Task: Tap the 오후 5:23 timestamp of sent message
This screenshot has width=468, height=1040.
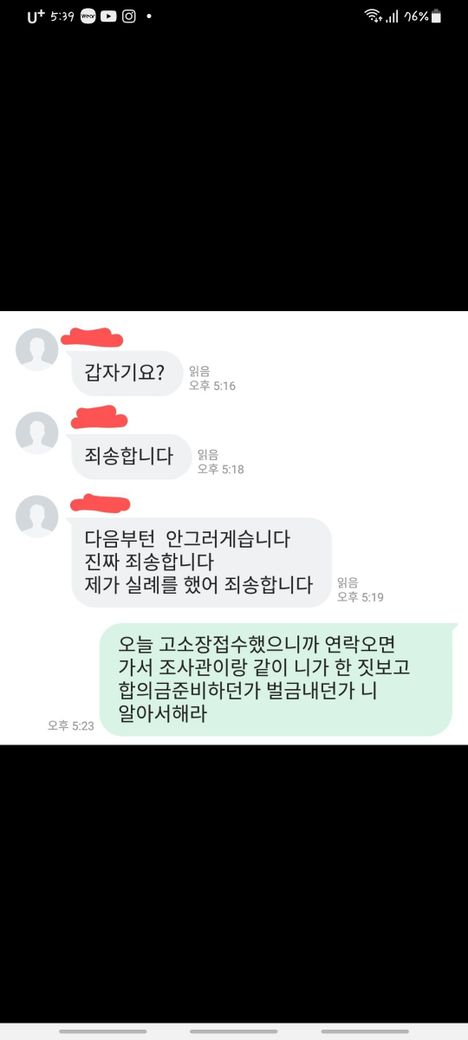Action: pyautogui.click(x=71, y=726)
